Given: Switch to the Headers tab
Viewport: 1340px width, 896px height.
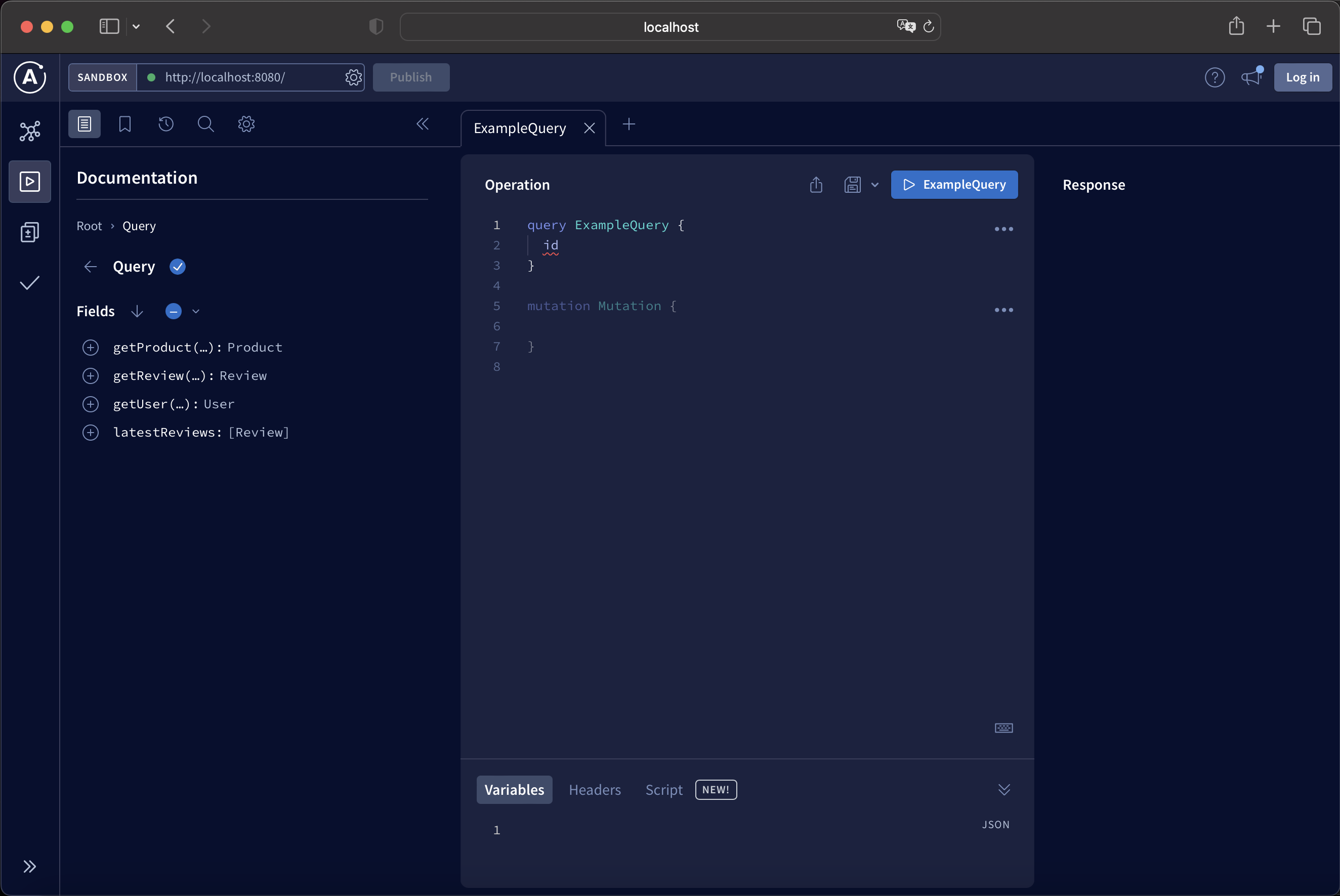Looking at the screenshot, I should pos(594,790).
